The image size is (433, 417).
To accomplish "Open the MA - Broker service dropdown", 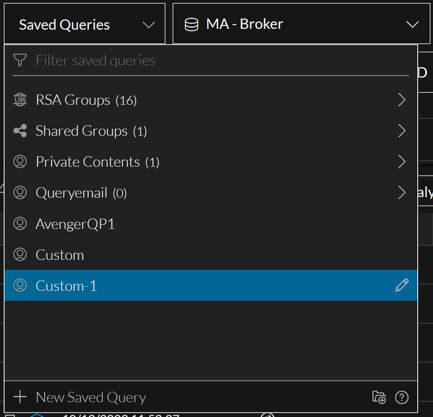I will click(302, 24).
